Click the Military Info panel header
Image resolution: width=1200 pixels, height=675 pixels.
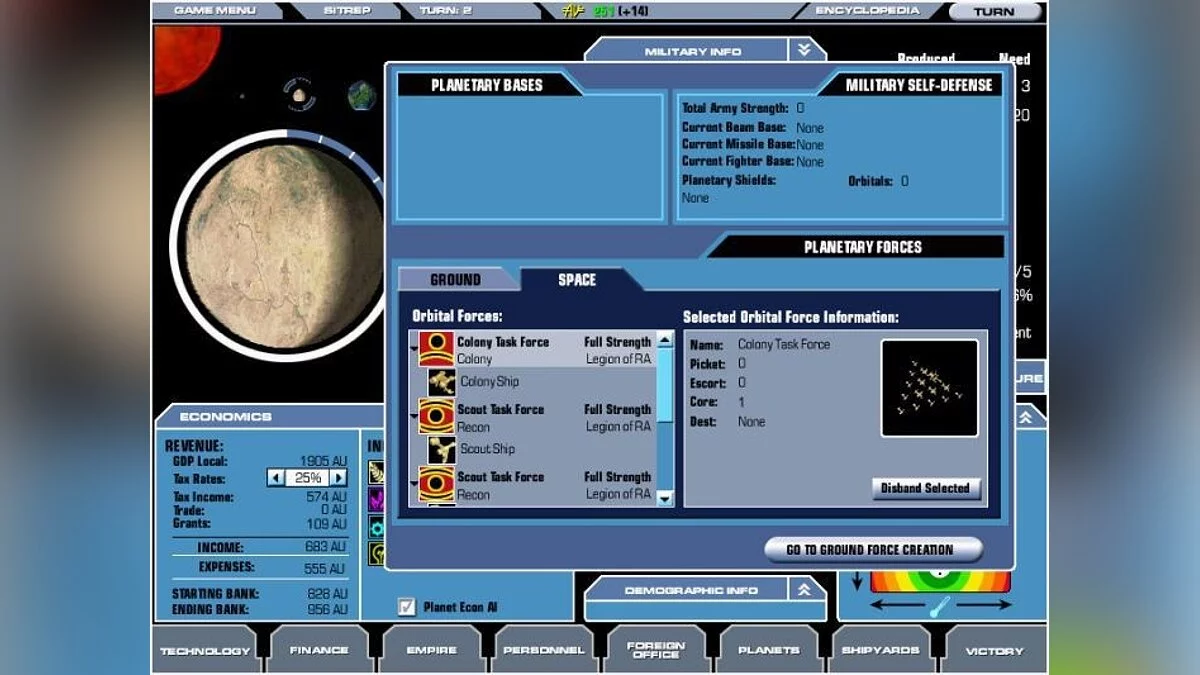(692, 50)
